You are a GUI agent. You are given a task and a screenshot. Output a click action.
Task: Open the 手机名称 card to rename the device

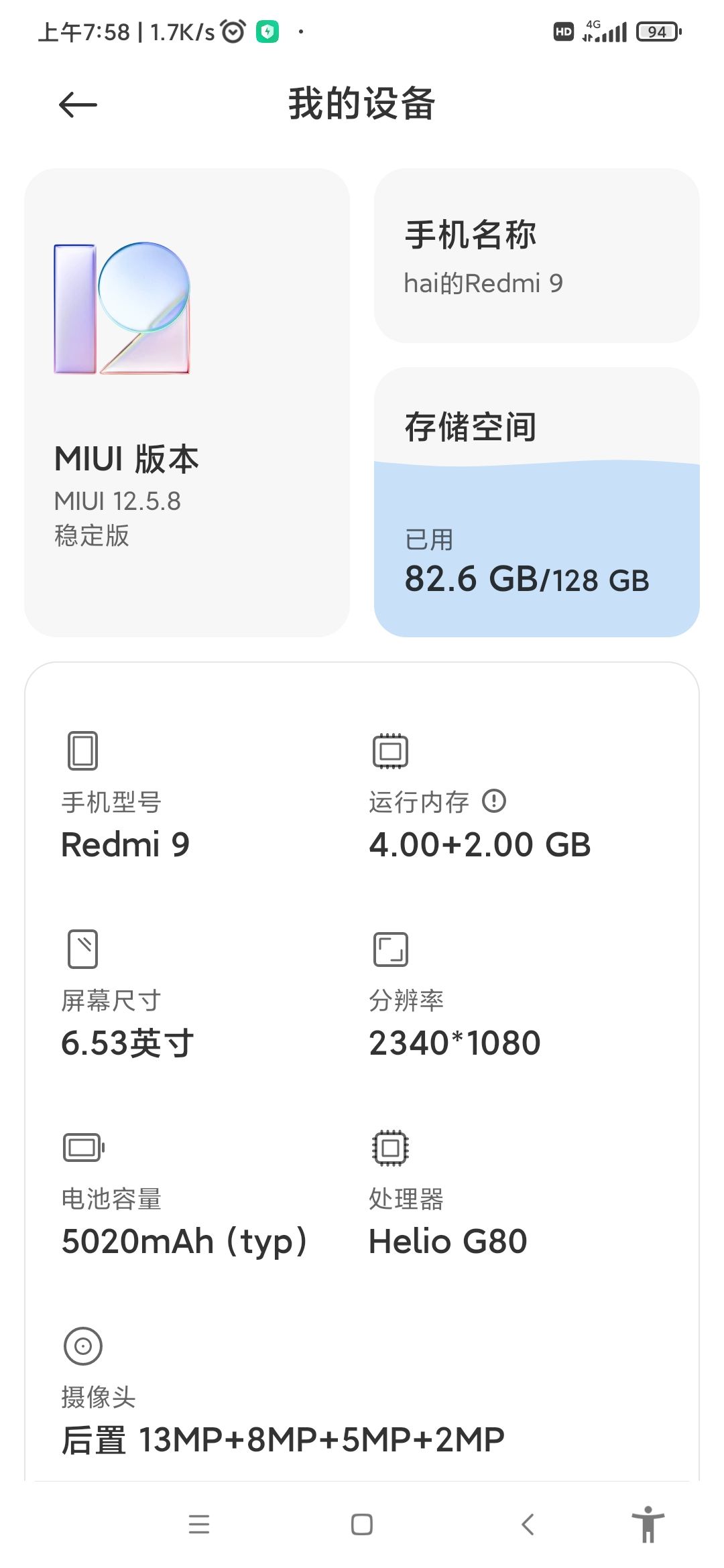tap(537, 255)
